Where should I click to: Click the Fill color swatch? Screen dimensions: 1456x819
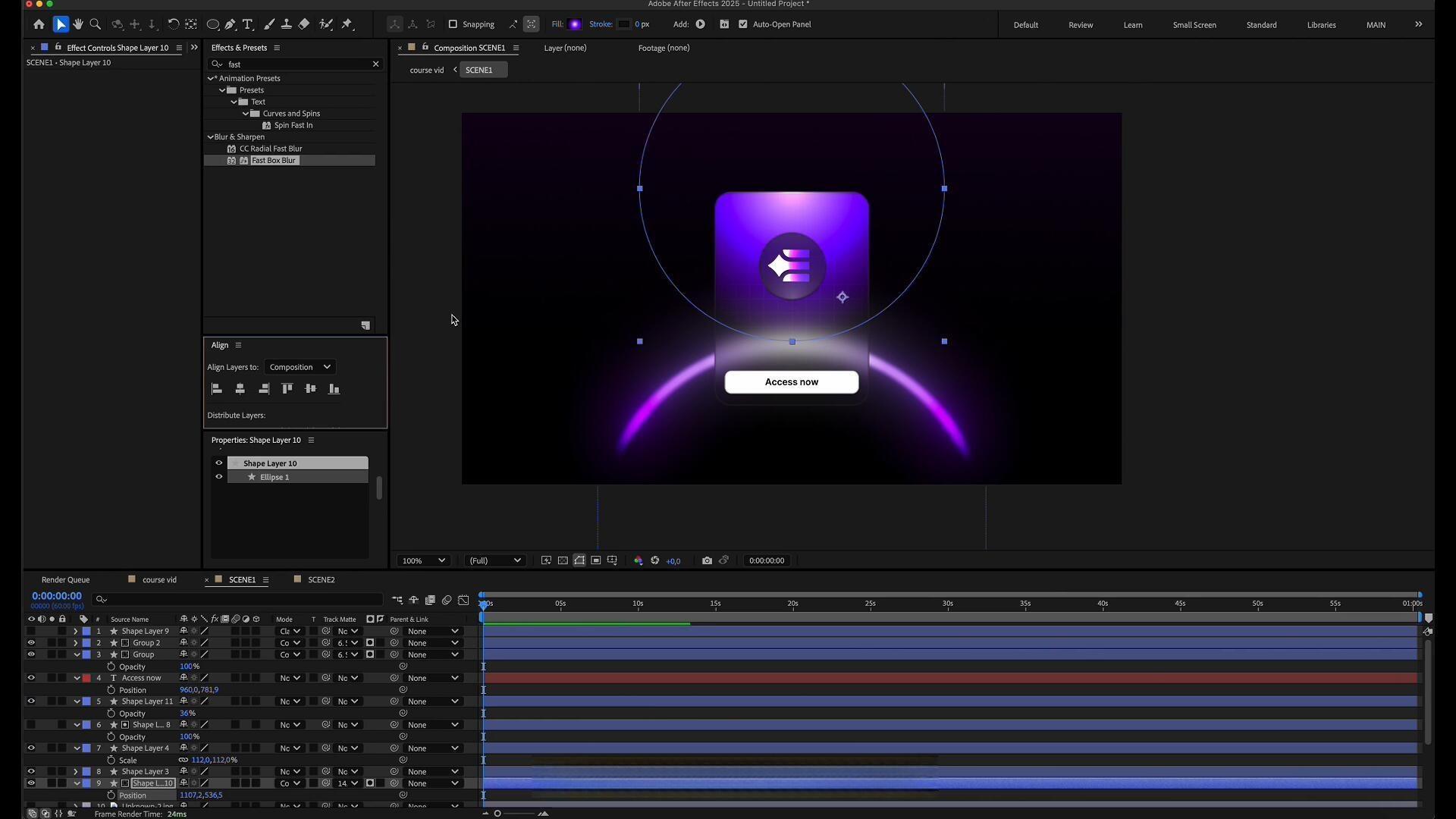tap(575, 24)
